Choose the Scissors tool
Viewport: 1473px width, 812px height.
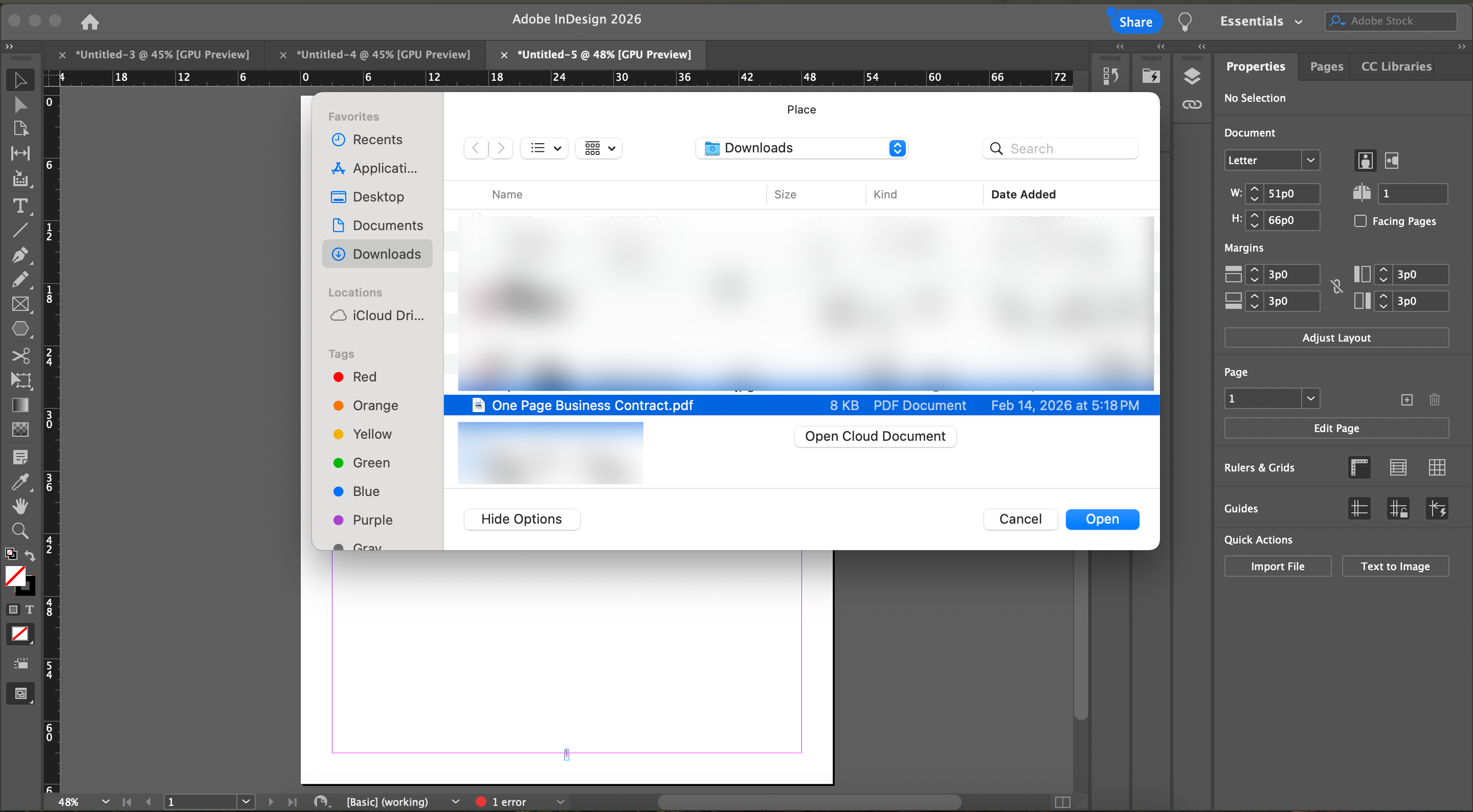tap(20, 356)
